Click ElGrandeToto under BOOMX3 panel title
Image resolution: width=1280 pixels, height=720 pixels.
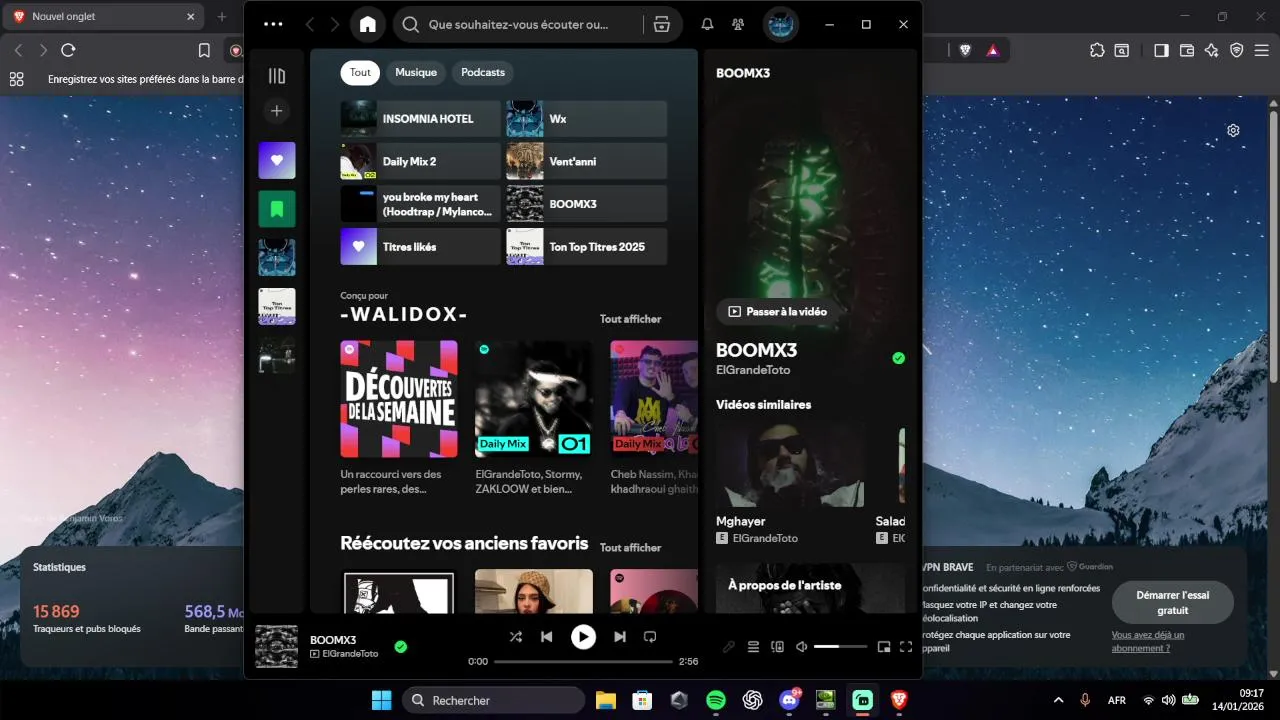[x=753, y=370]
